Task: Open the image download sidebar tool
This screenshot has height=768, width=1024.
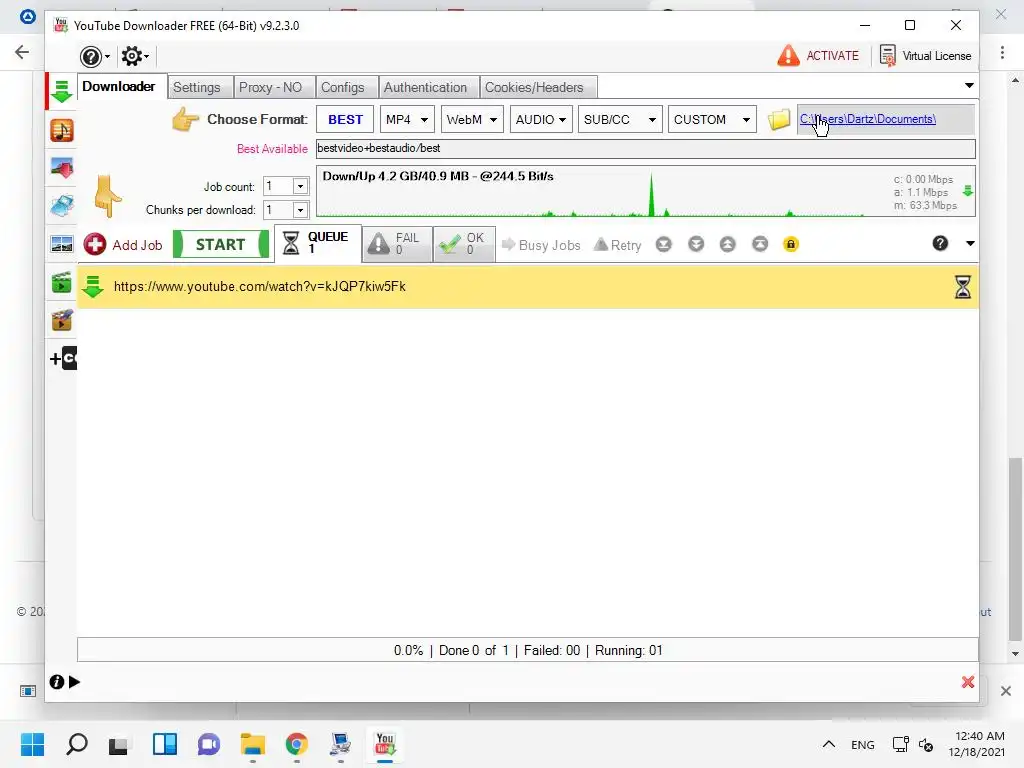Action: [62, 168]
